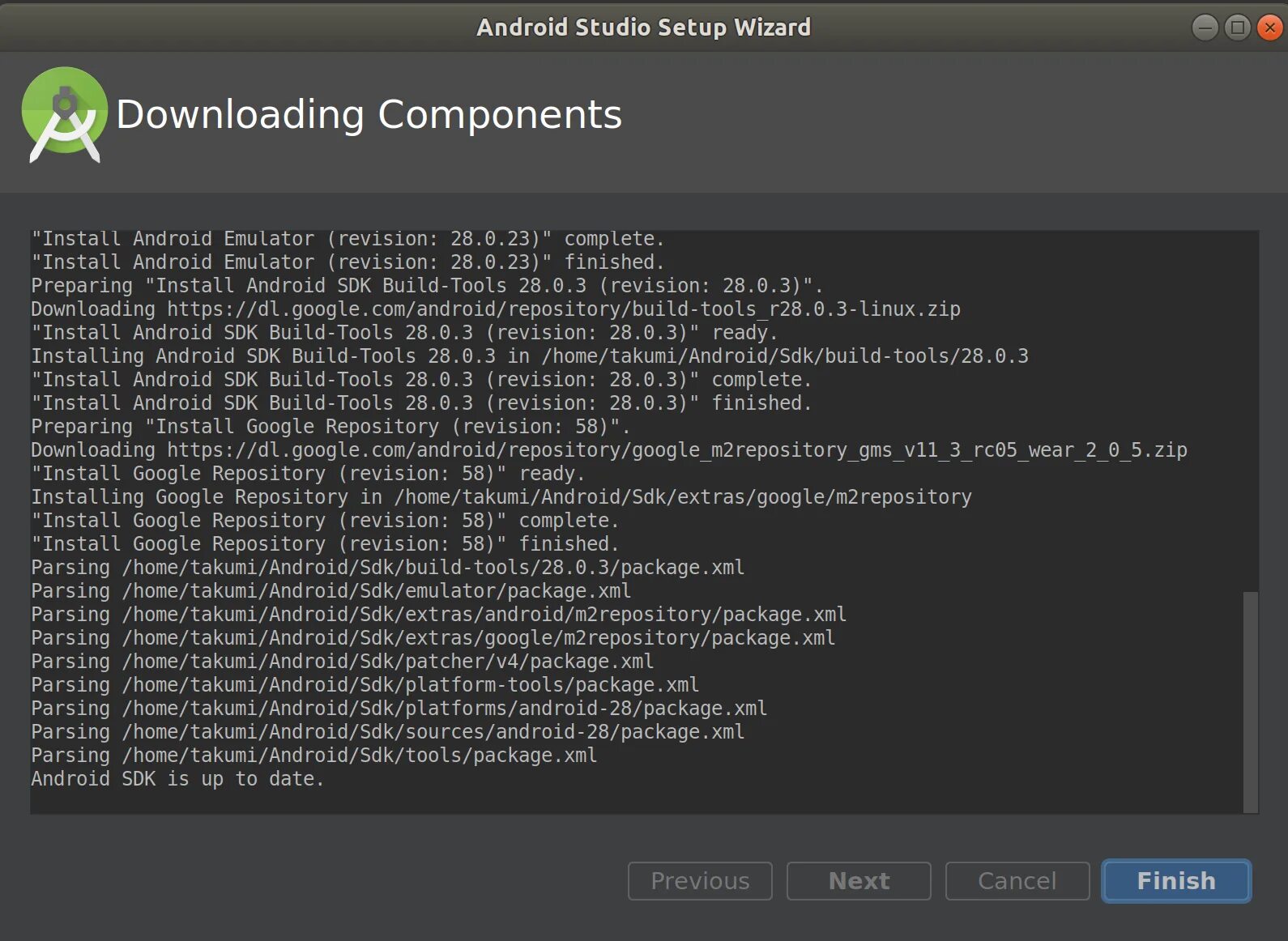The height and width of the screenshot is (941, 1288).
Task: Maximize the Setup Wizard window
Action: pyautogui.click(x=1238, y=28)
